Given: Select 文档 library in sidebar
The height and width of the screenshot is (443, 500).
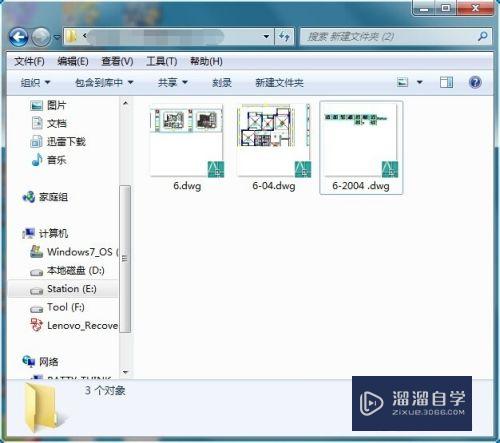Looking at the screenshot, I should point(56,124).
